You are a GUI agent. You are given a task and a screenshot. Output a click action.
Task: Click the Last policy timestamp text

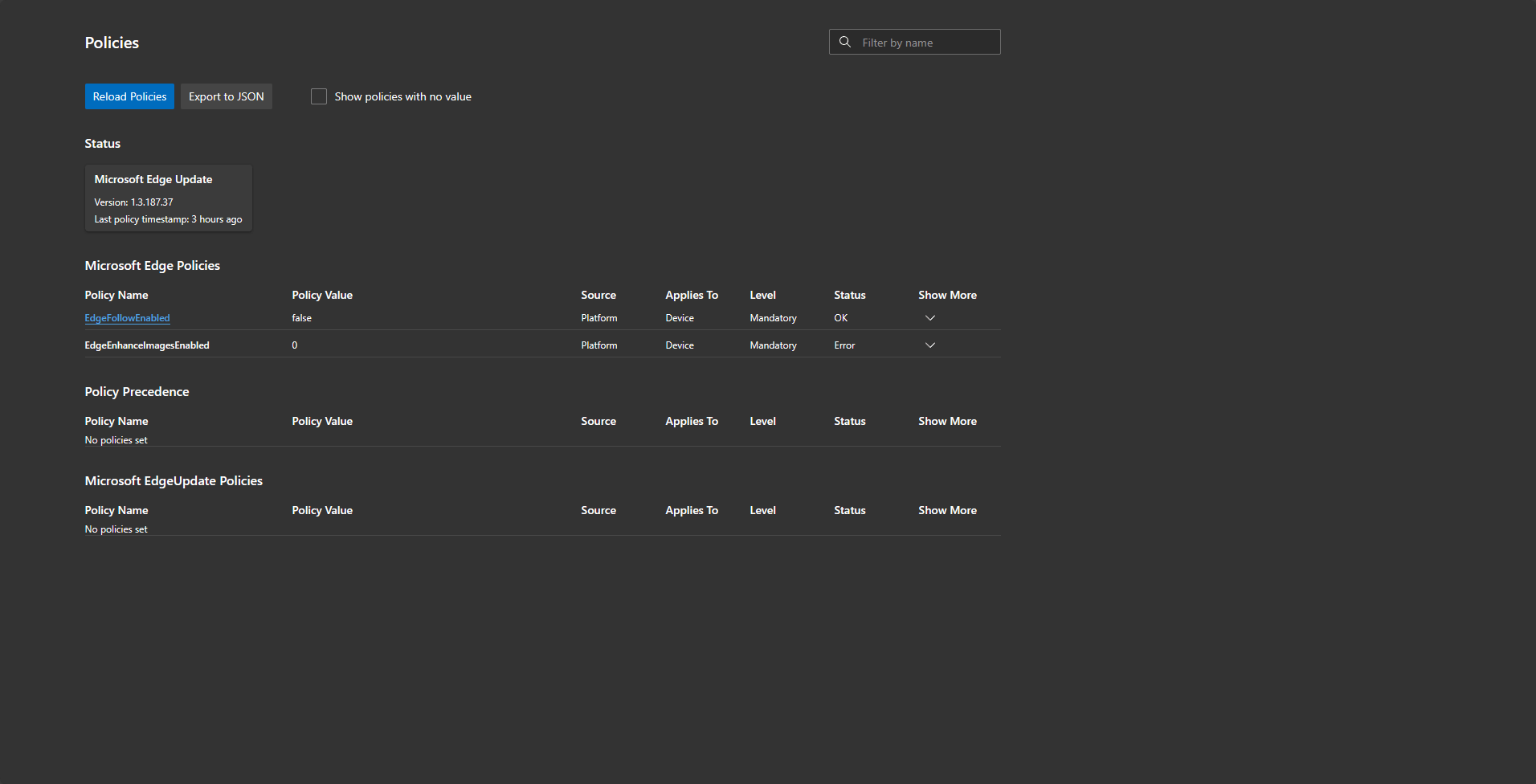[168, 219]
